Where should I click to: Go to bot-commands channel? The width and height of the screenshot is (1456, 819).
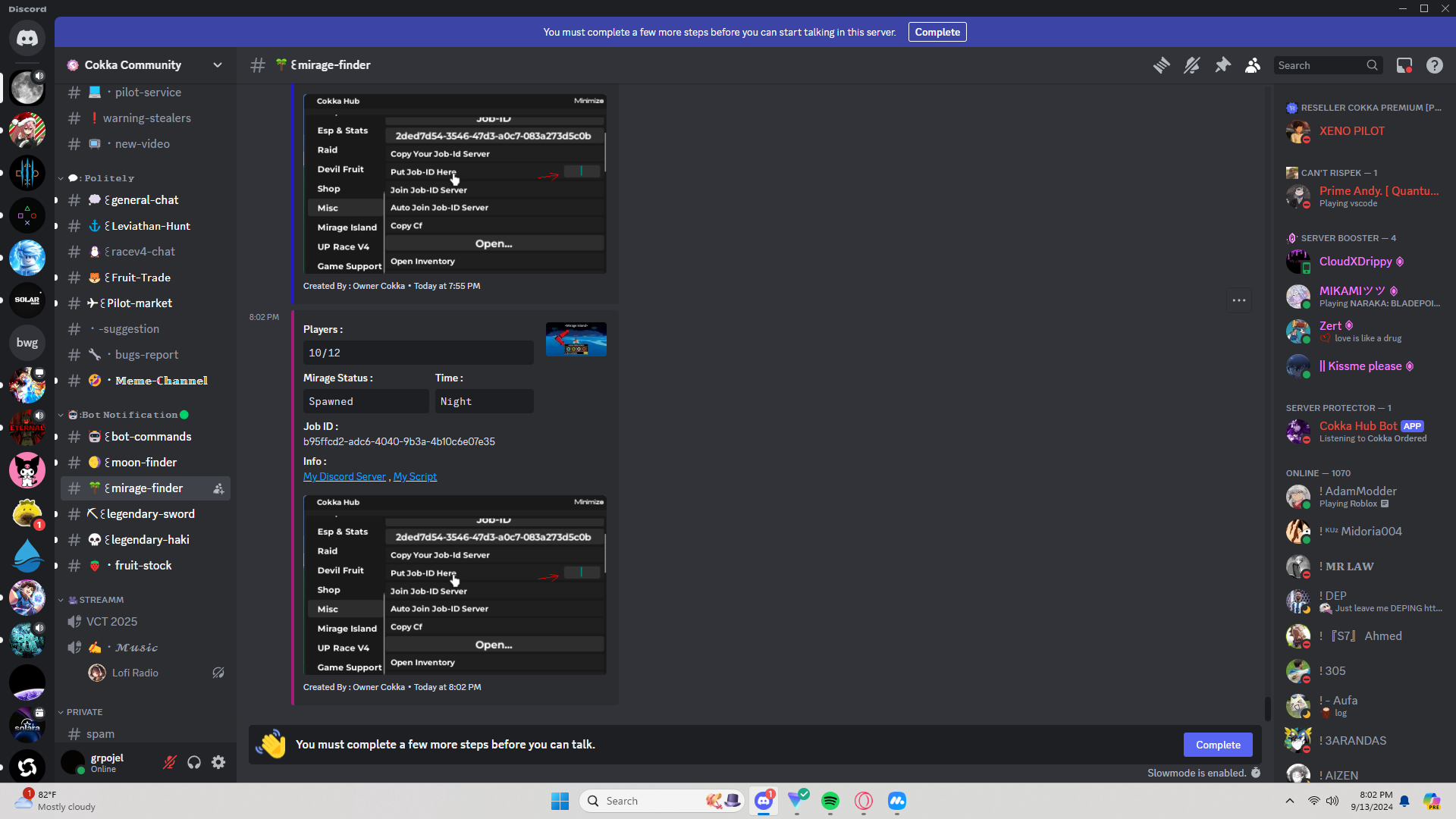146,437
